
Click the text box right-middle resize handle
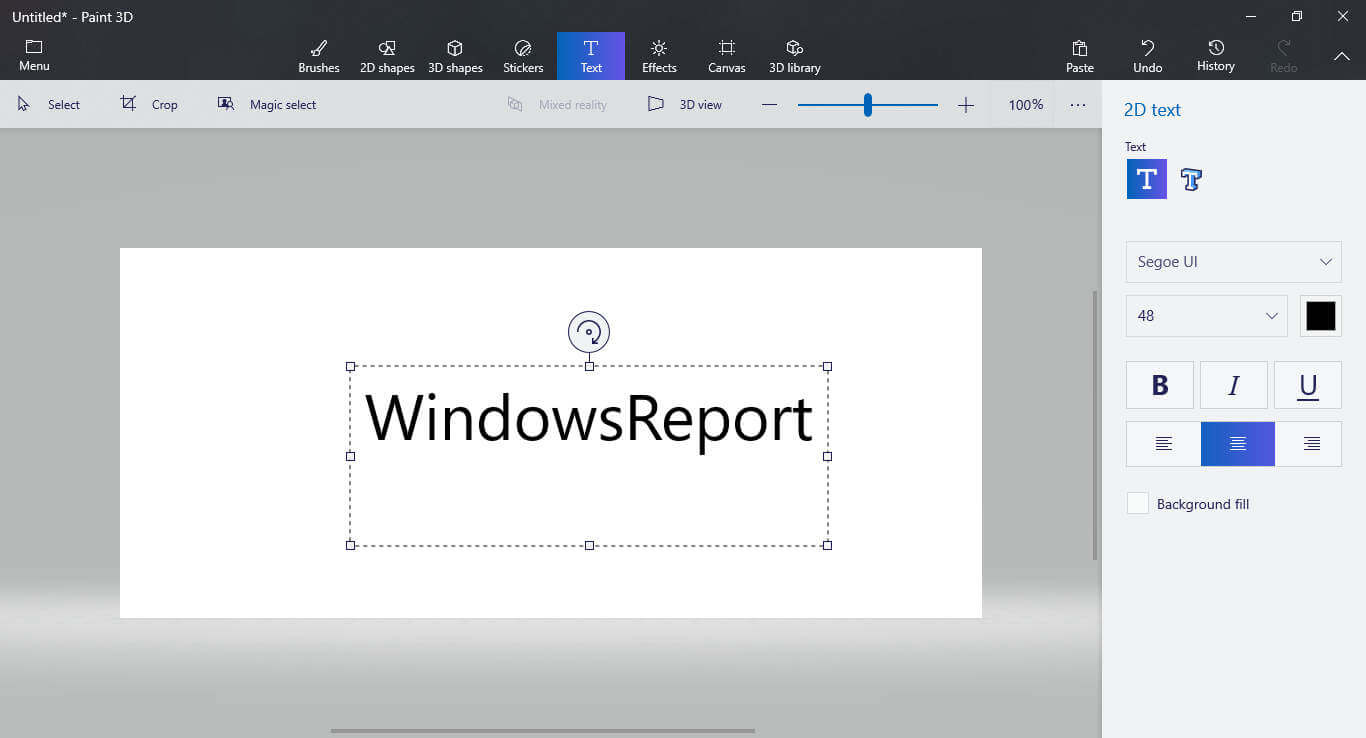pyautogui.click(x=827, y=456)
